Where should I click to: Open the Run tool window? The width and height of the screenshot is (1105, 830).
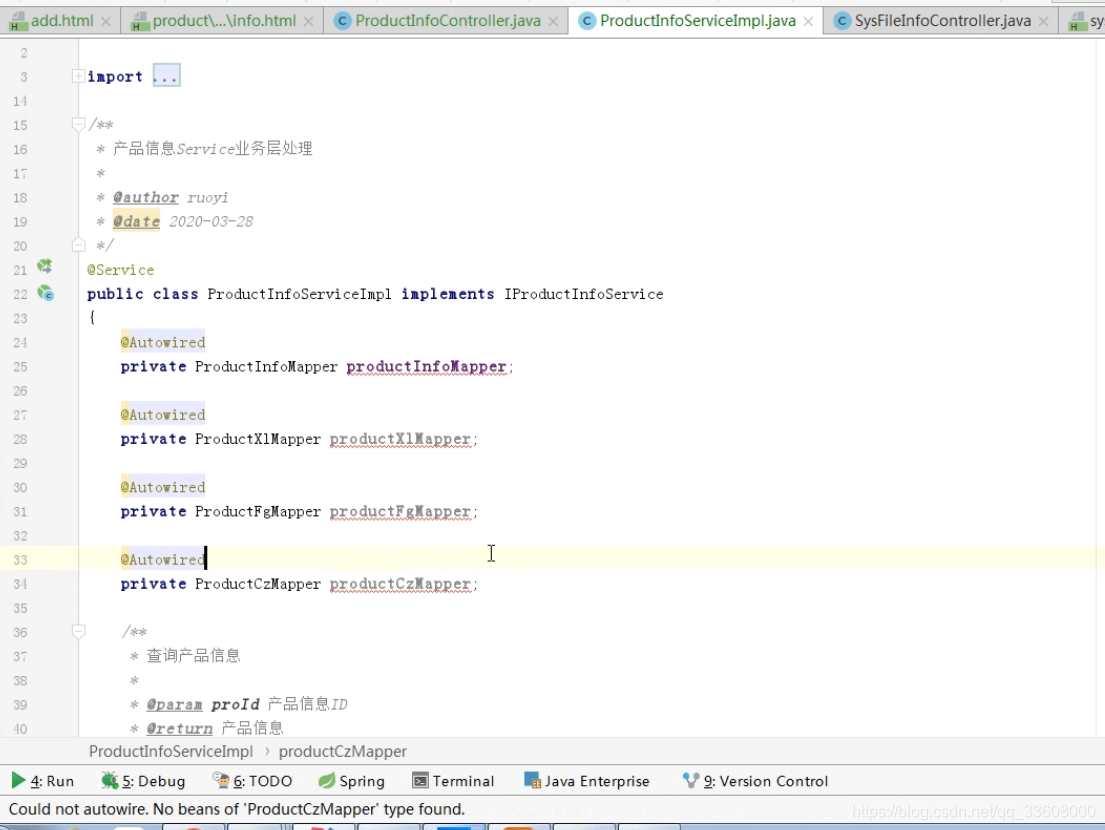coord(42,781)
